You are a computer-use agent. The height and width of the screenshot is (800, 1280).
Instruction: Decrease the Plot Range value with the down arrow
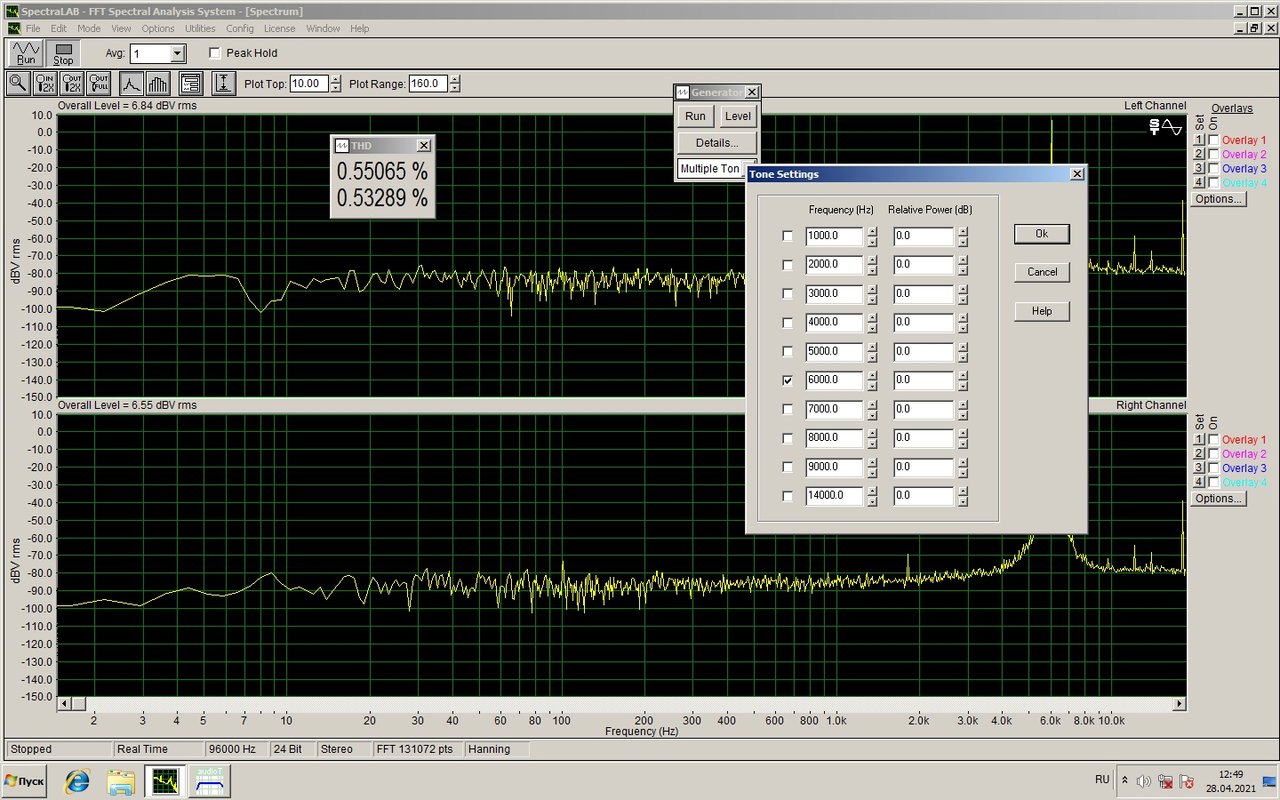(456, 89)
